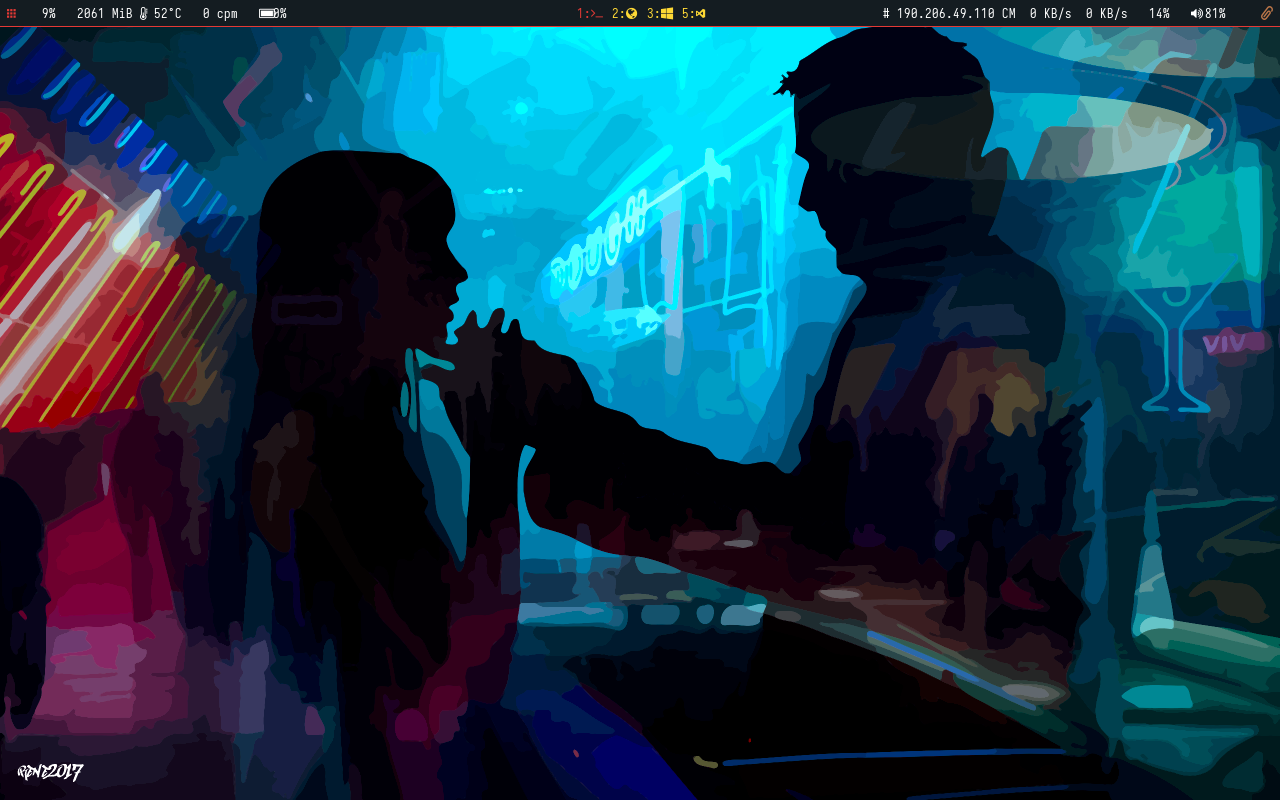Click the 14% status value
Image resolution: width=1280 pixels, height=800 pixels.
tap(1159, 13)
